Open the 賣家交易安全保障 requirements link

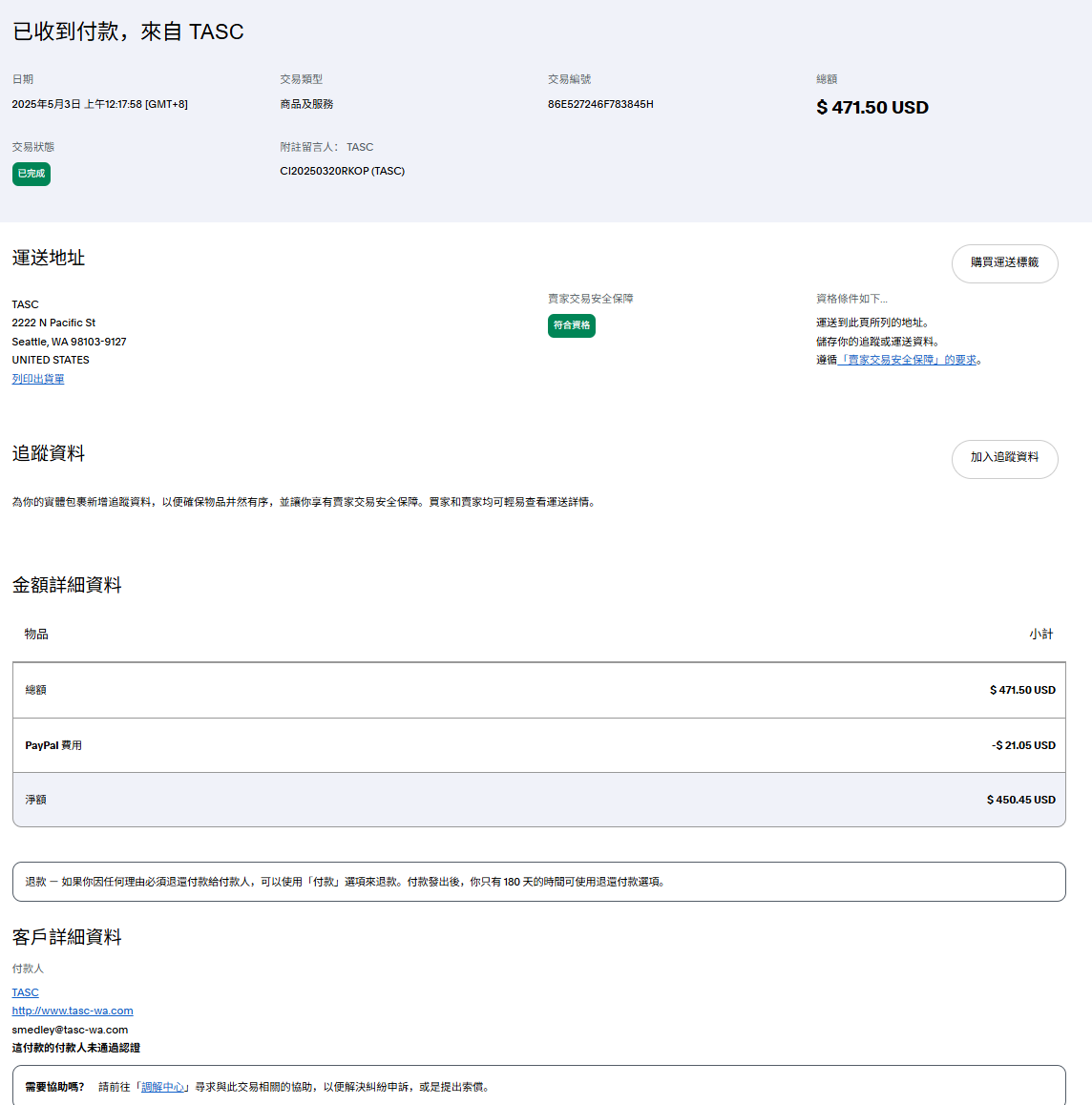tap(908, 360)
